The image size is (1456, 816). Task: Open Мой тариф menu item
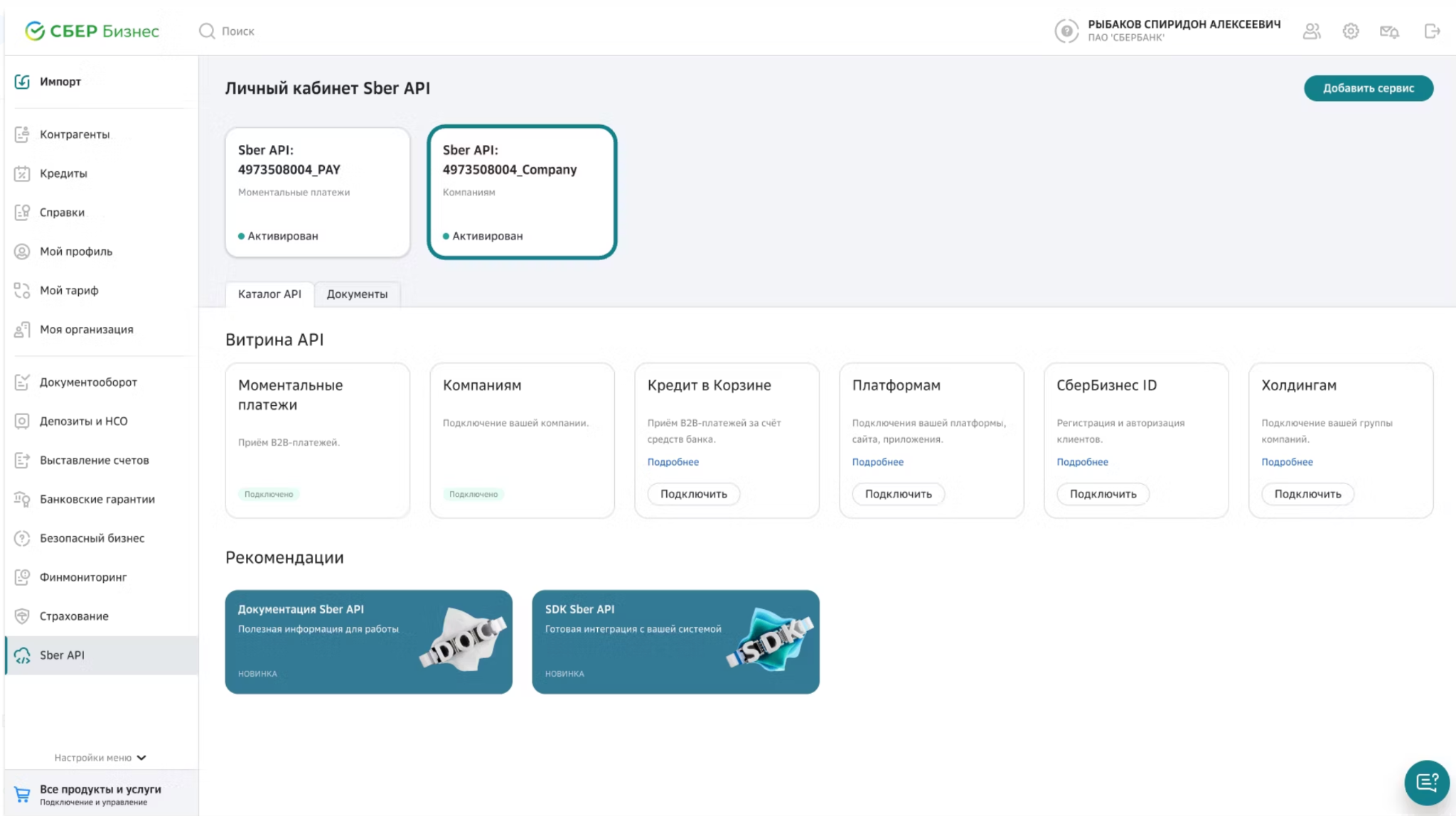(102, 291)
